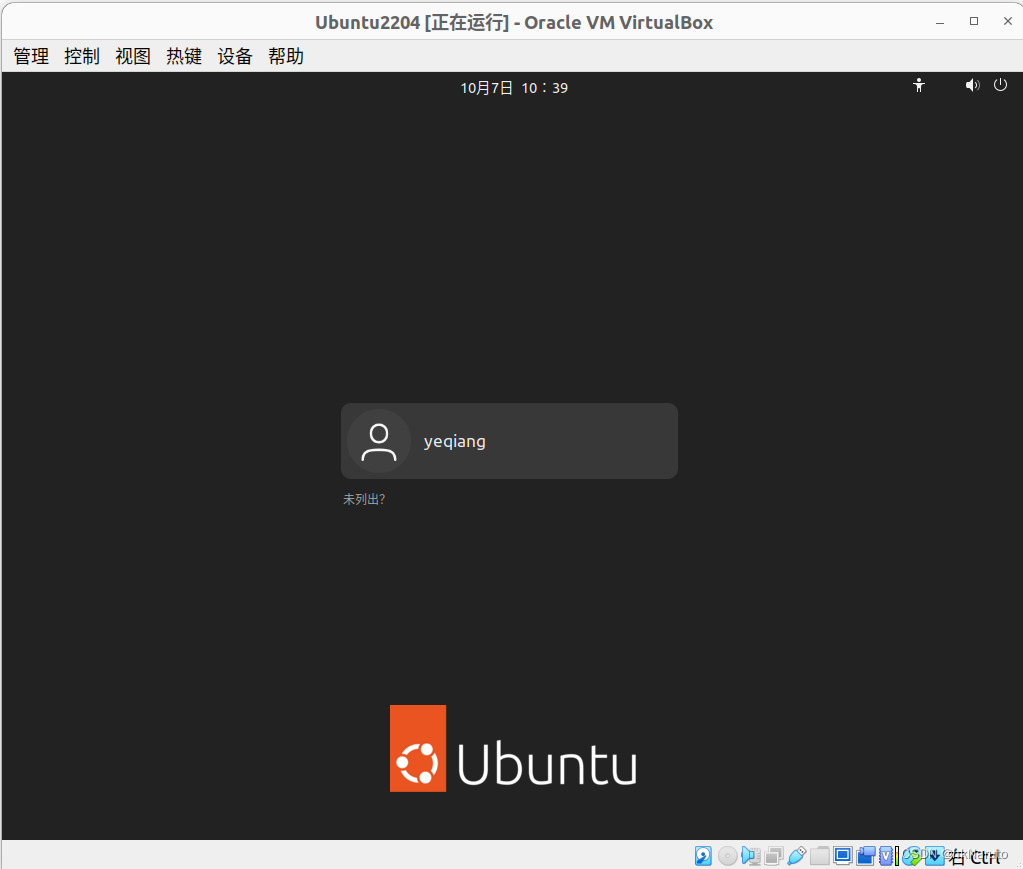Click the network adapters indicator in status bar

774,855
